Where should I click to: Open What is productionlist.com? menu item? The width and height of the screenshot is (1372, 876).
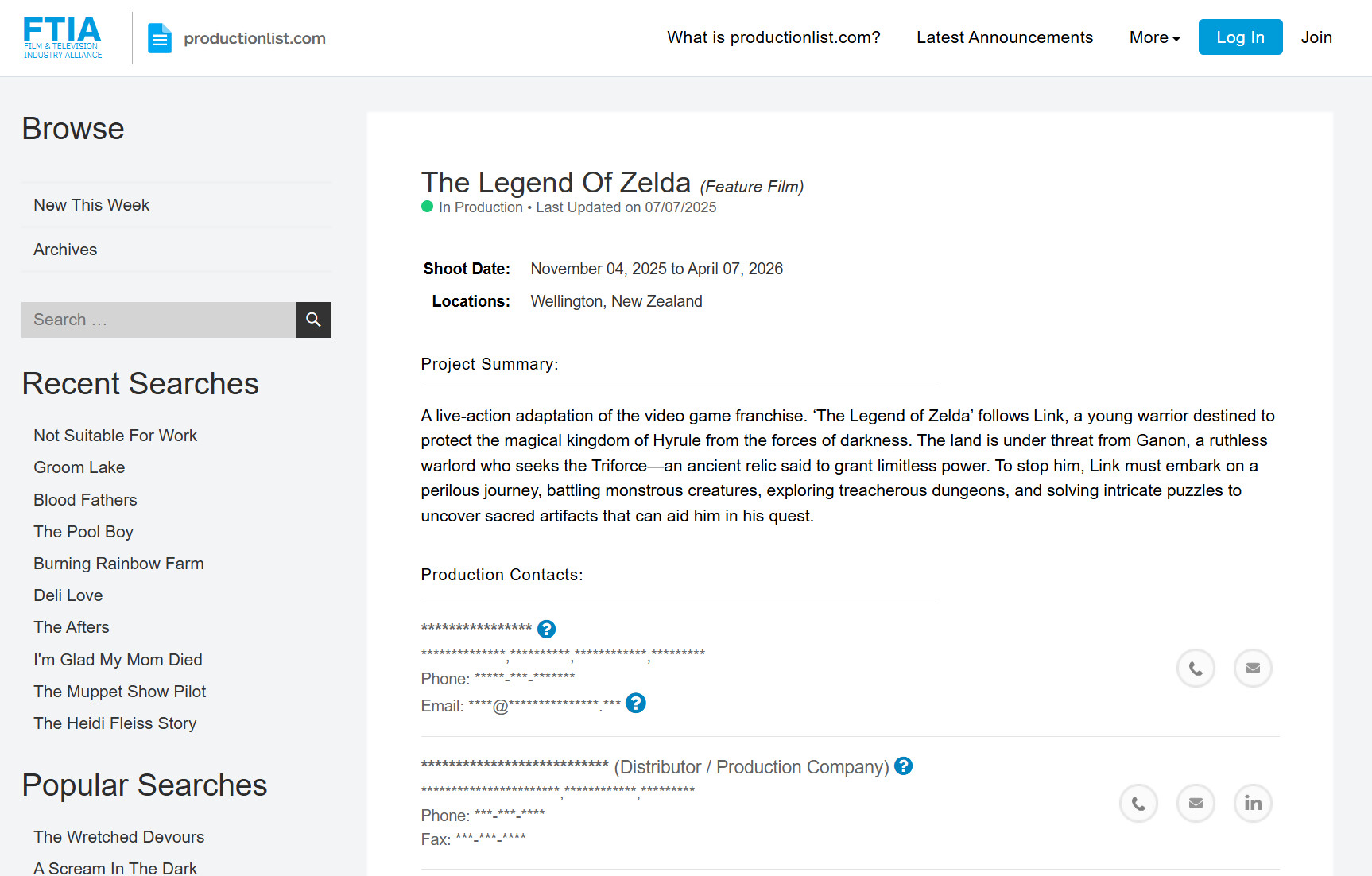773,37
